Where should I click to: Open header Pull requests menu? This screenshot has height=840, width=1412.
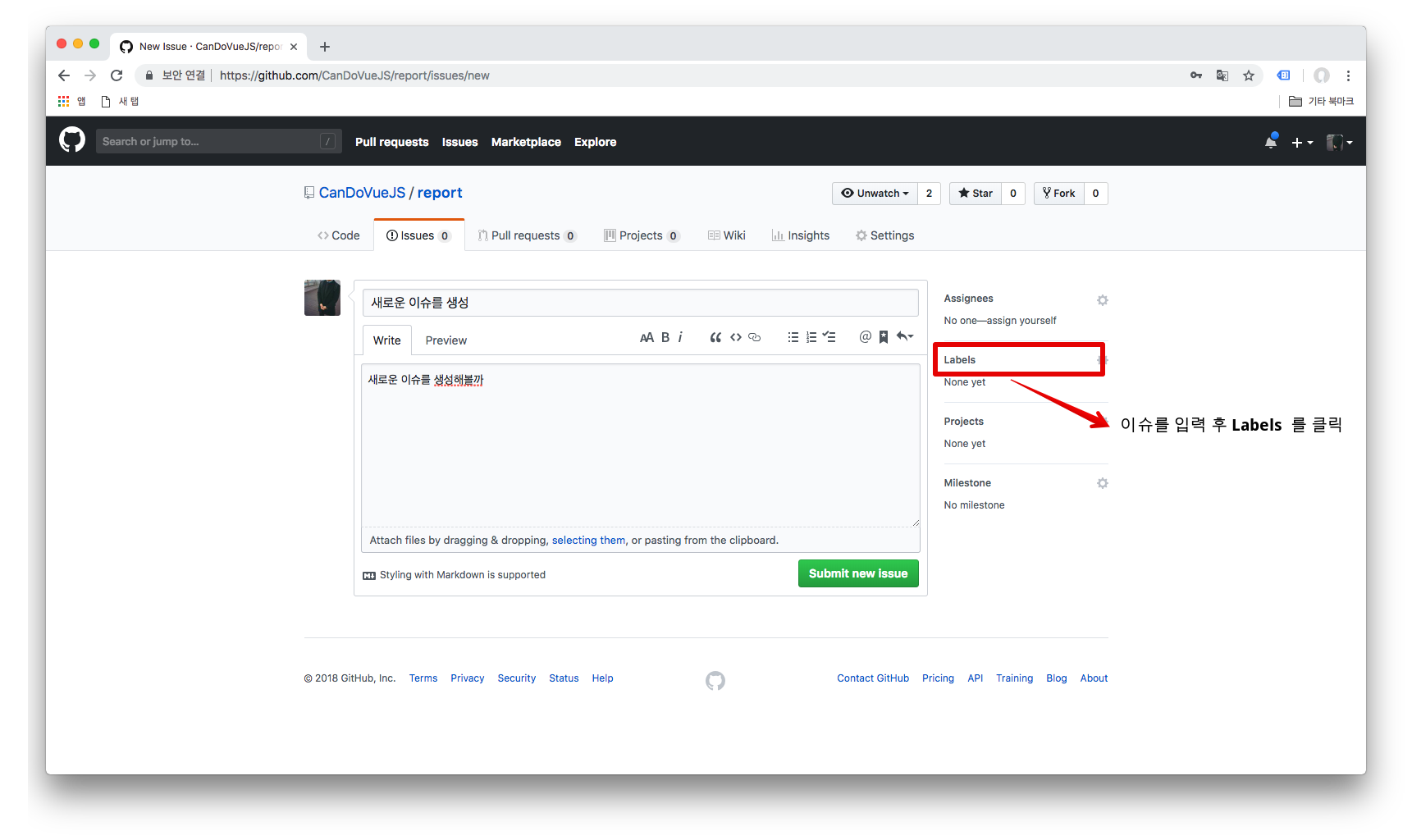coord(392,142)
